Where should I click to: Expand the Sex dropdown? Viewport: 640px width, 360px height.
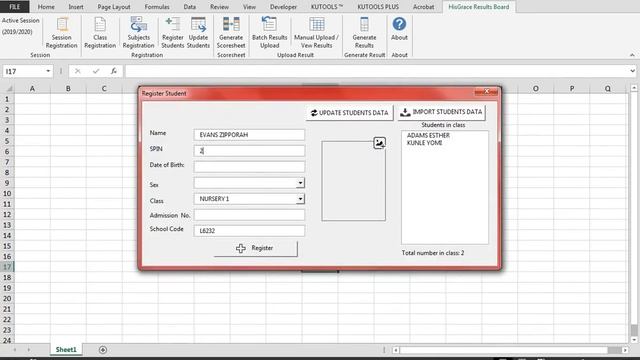(x=300, y=183)
